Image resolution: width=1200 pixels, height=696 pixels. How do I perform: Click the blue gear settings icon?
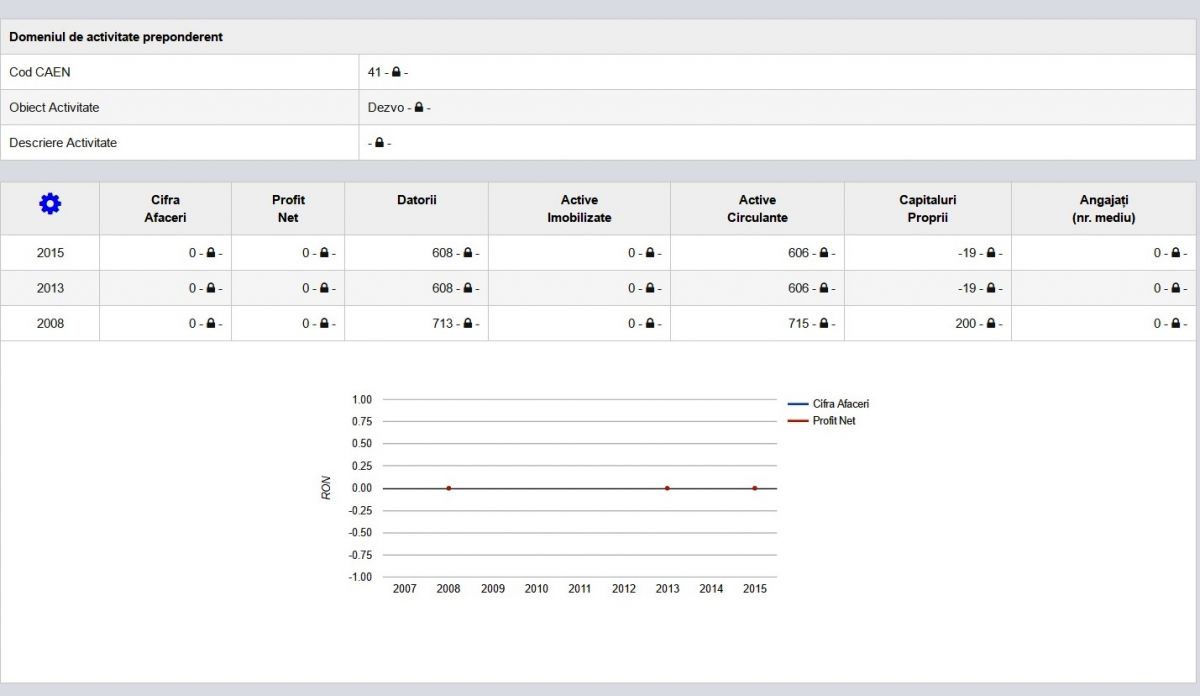point(50,204)
